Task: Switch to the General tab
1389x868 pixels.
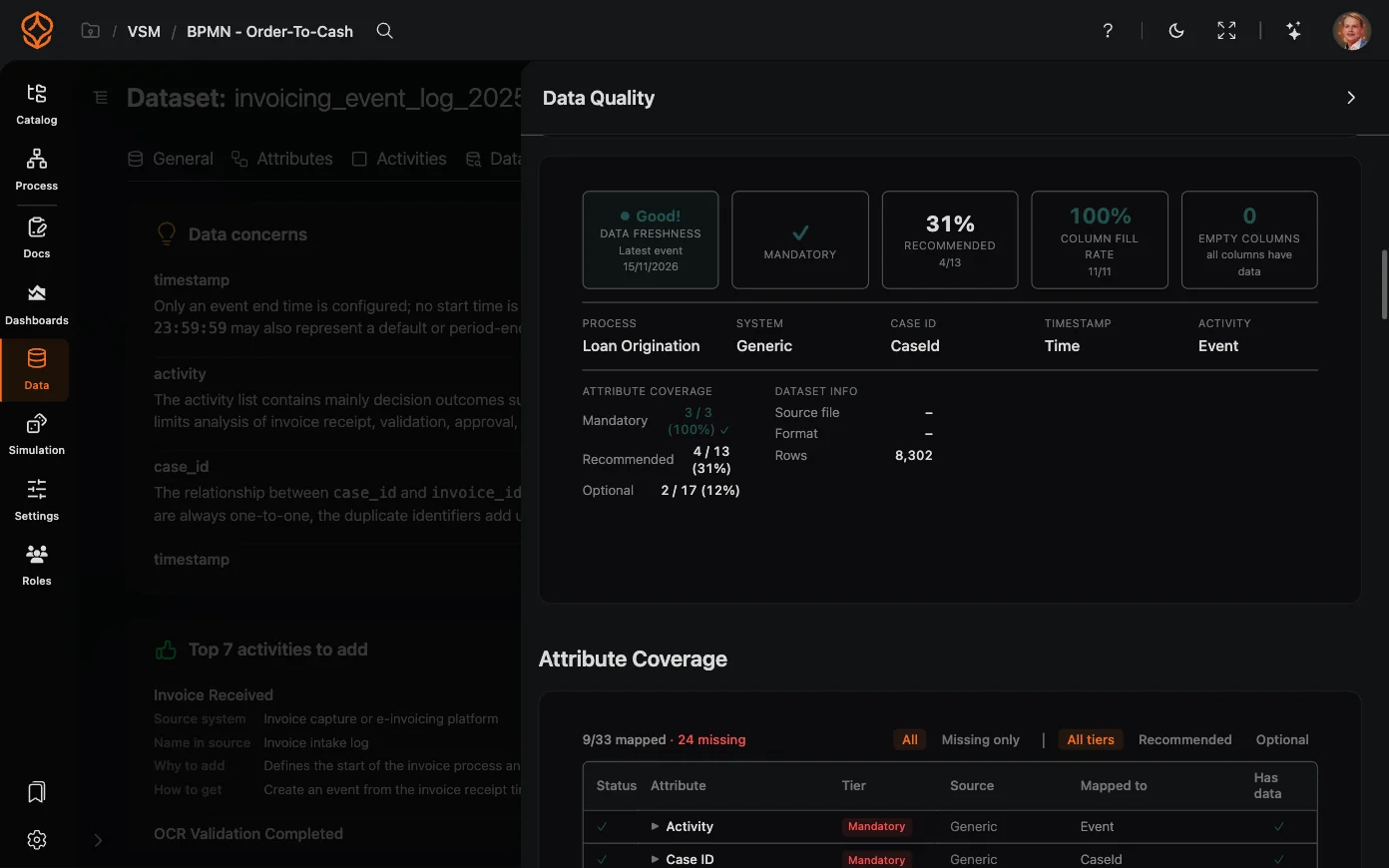Action: 171,159
